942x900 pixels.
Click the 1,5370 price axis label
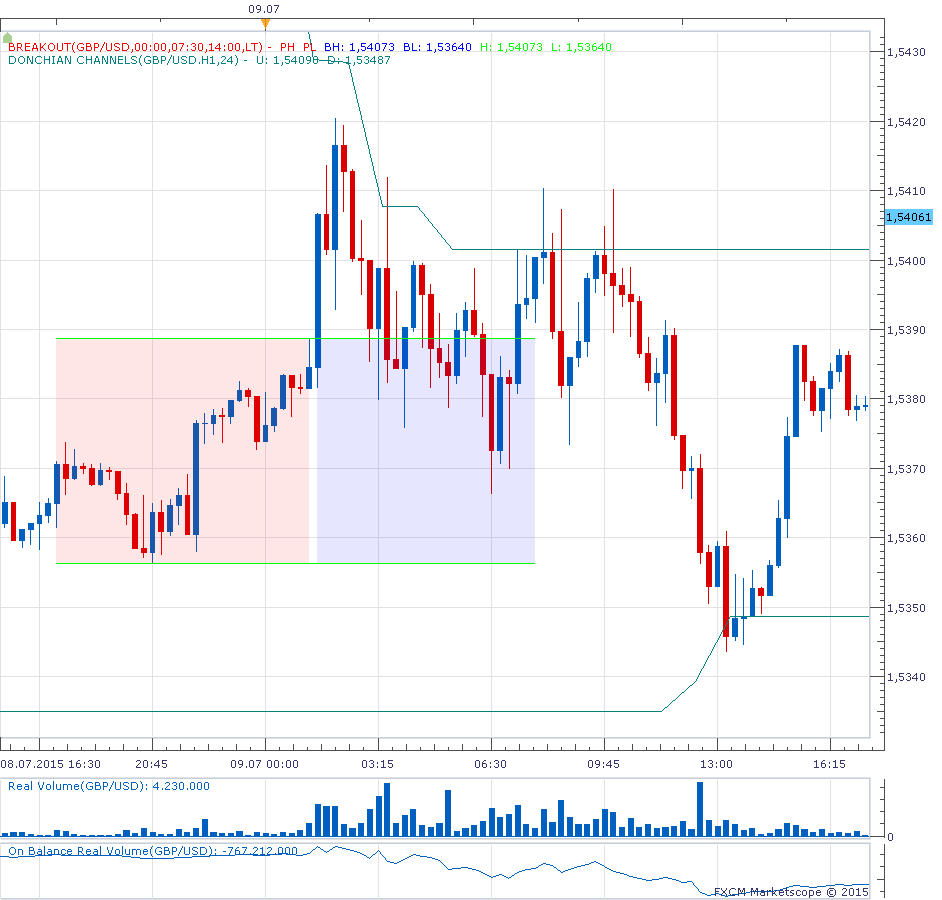tap(906, 469)
